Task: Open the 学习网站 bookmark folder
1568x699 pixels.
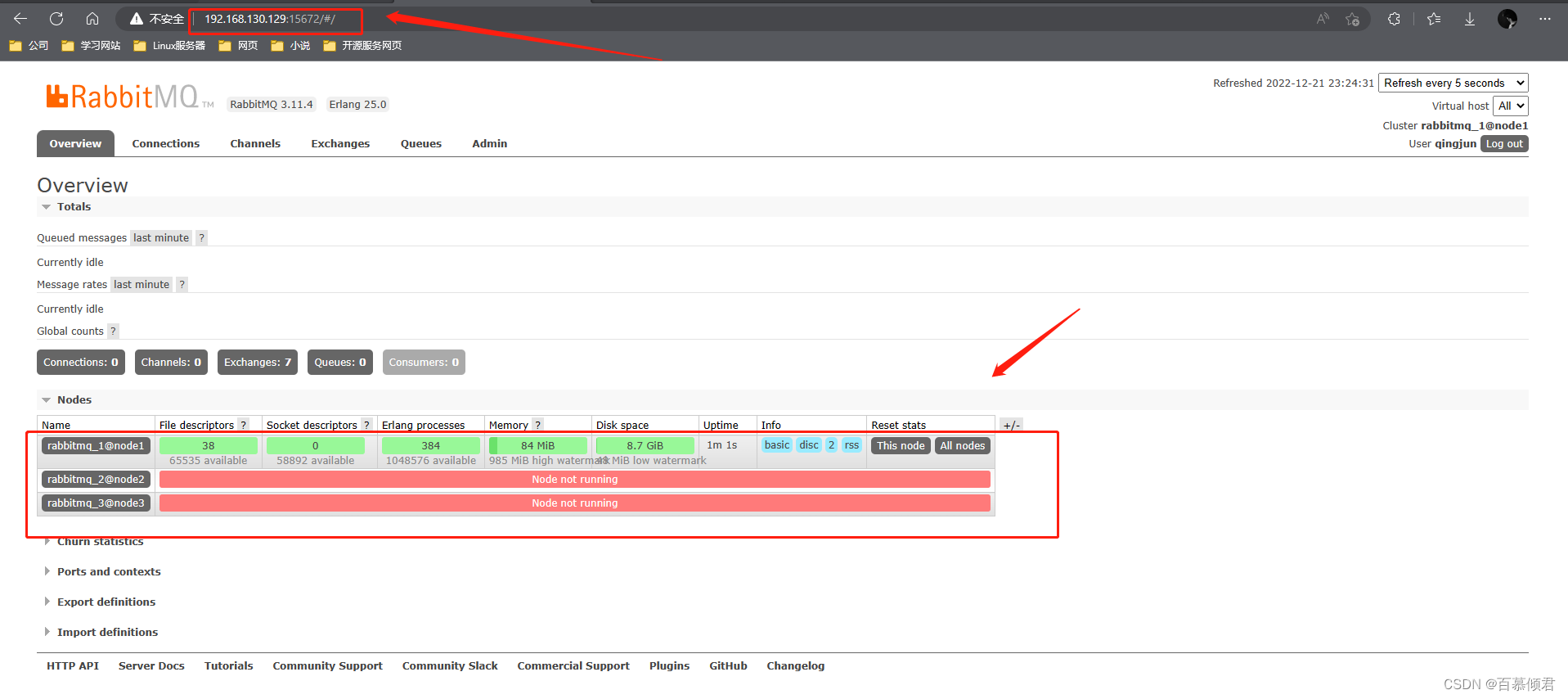Action: (x=91, y=46)
